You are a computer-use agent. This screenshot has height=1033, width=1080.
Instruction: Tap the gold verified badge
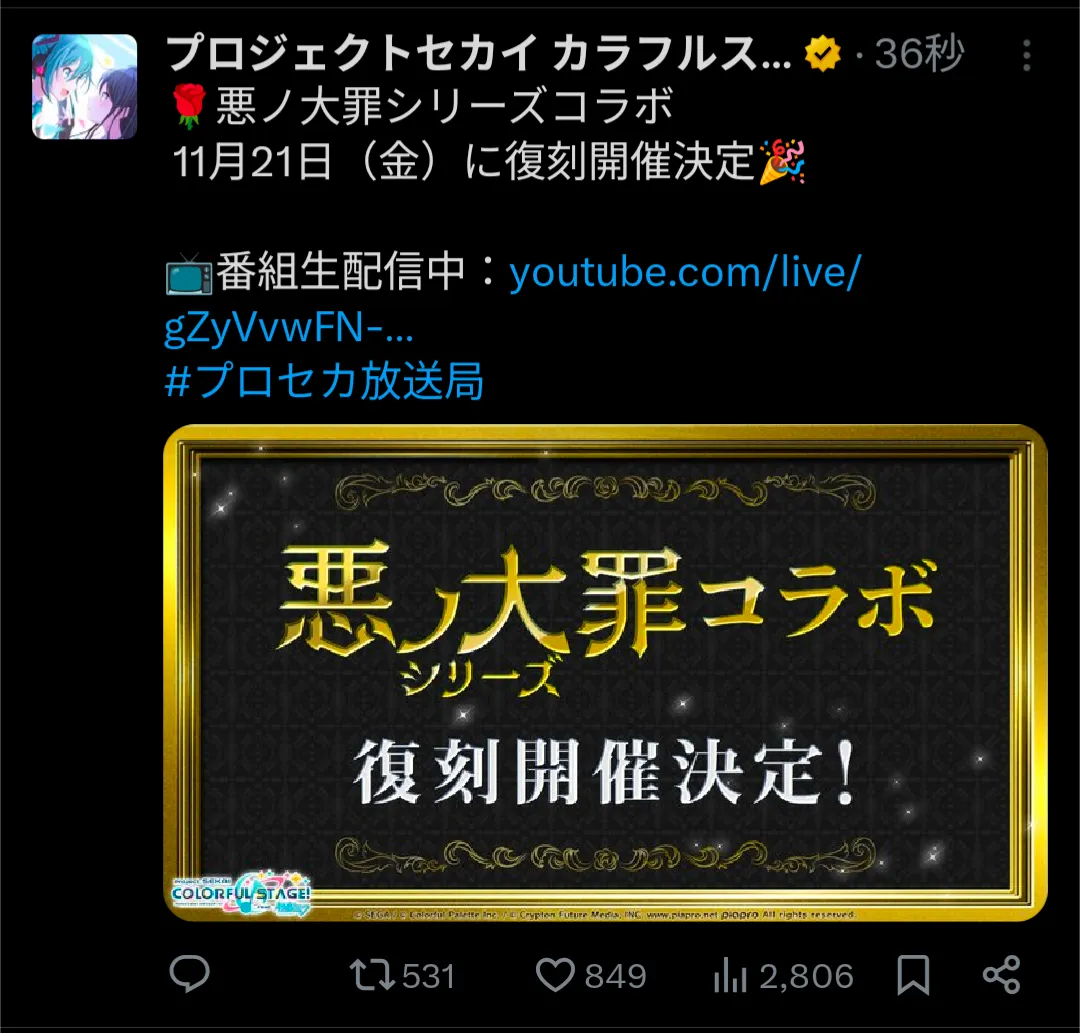tap(822, 54)
